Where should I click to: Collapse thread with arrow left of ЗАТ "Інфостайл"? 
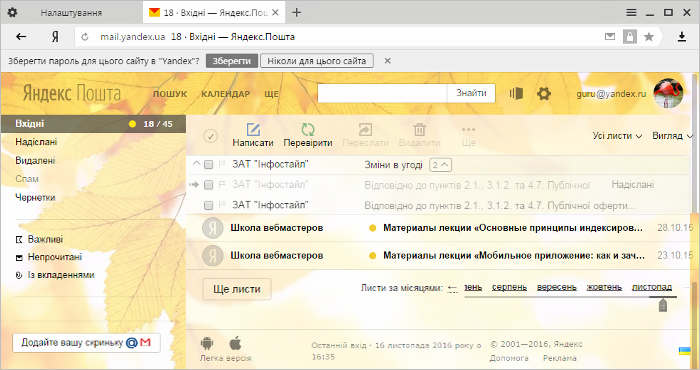(196, 164)
